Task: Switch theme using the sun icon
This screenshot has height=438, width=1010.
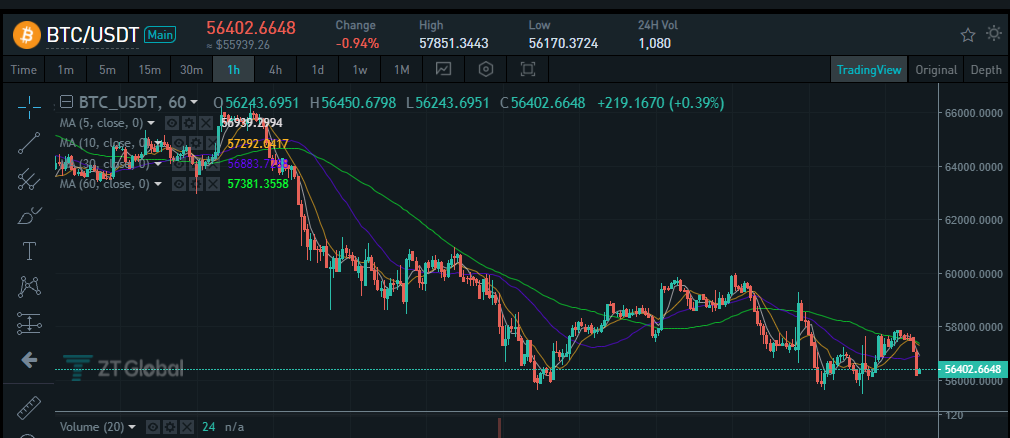Action: coord(994,34)
